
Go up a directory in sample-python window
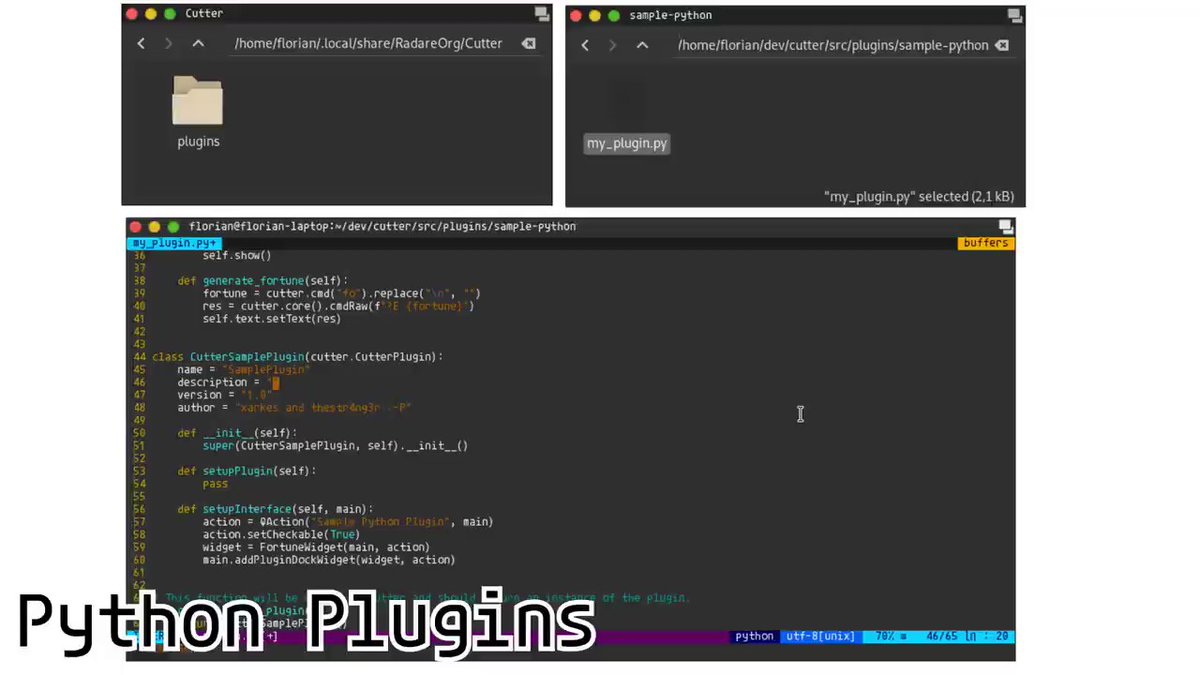(x=642, y=45)
